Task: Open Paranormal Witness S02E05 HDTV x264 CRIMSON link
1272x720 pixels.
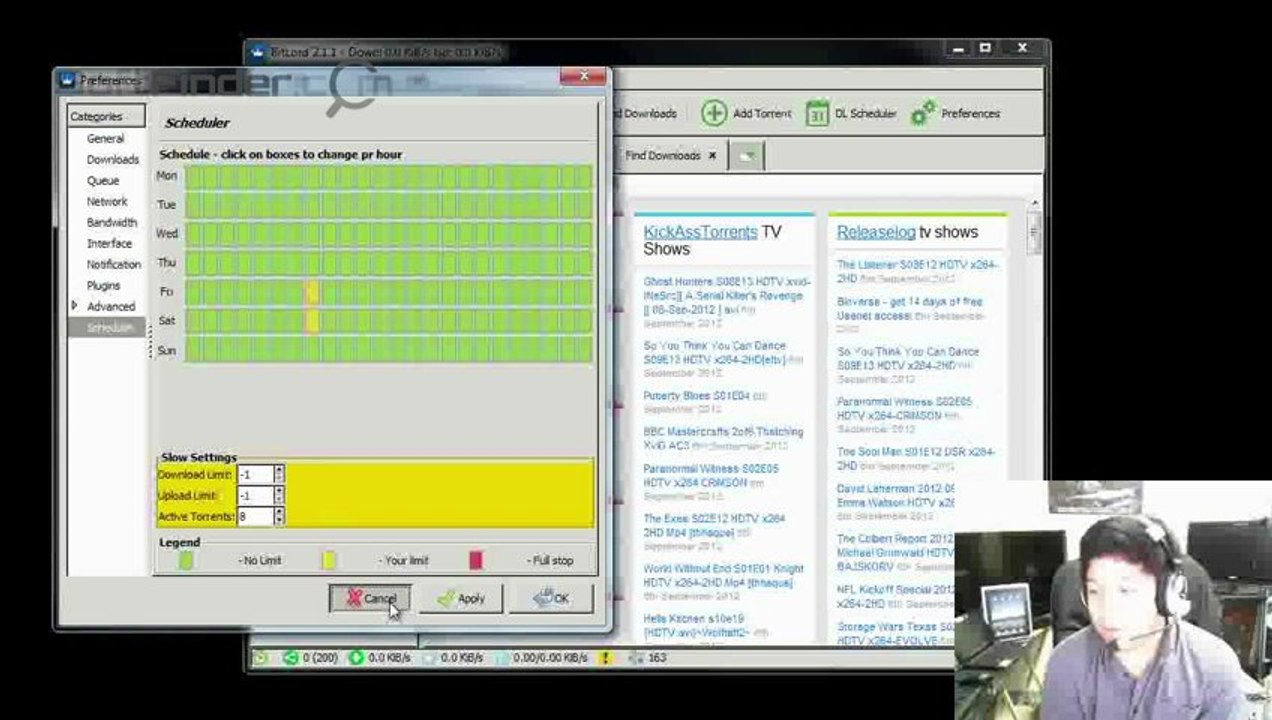Action: [711, 475]
